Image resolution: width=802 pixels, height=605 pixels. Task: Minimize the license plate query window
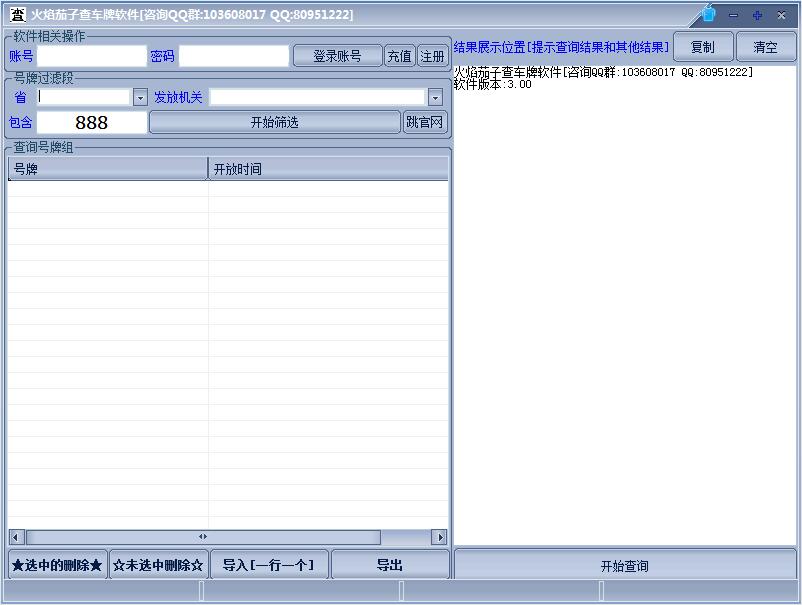click(733, 15)
